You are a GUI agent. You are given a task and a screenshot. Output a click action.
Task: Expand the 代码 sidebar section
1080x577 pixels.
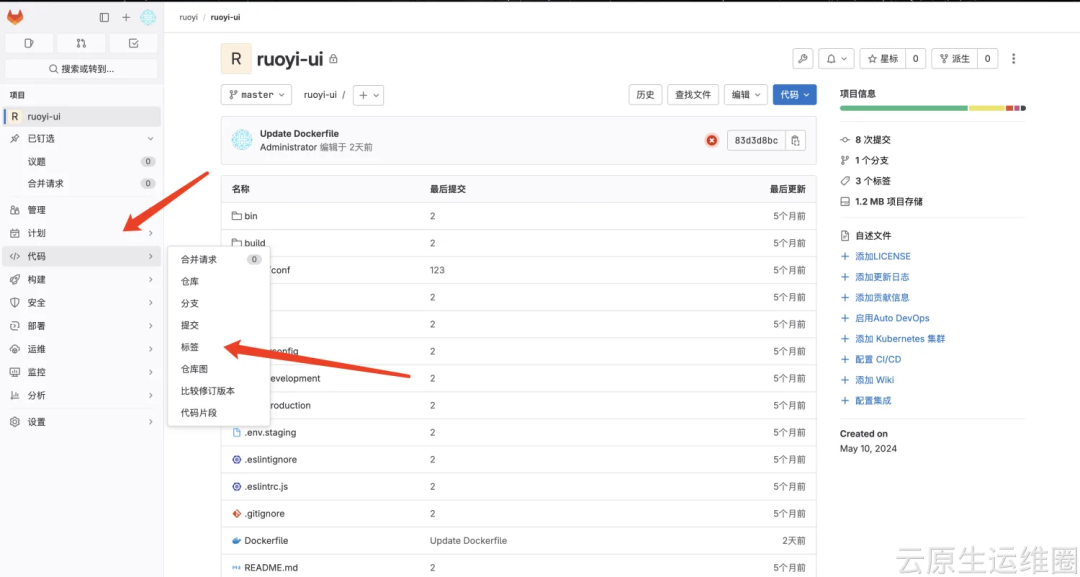82,256
